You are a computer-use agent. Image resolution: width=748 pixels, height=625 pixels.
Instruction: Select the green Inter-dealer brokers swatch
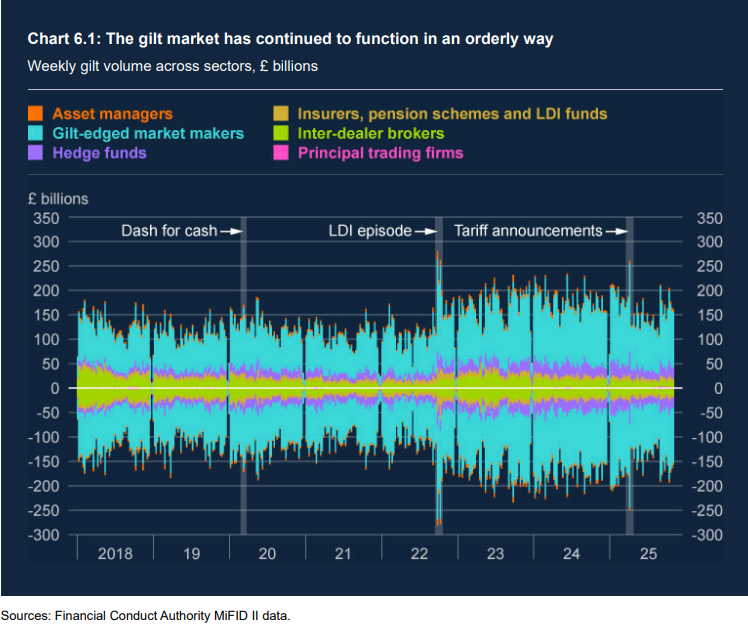click(x=281, y=133)
